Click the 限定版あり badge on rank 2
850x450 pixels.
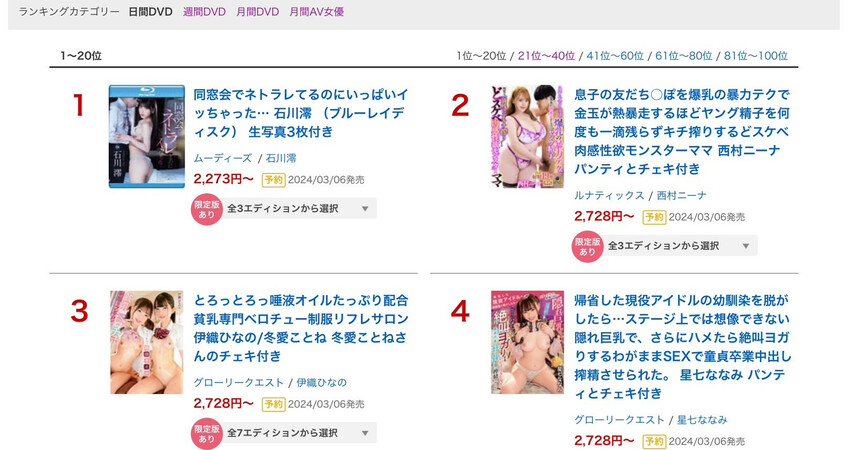pos(587,247)
